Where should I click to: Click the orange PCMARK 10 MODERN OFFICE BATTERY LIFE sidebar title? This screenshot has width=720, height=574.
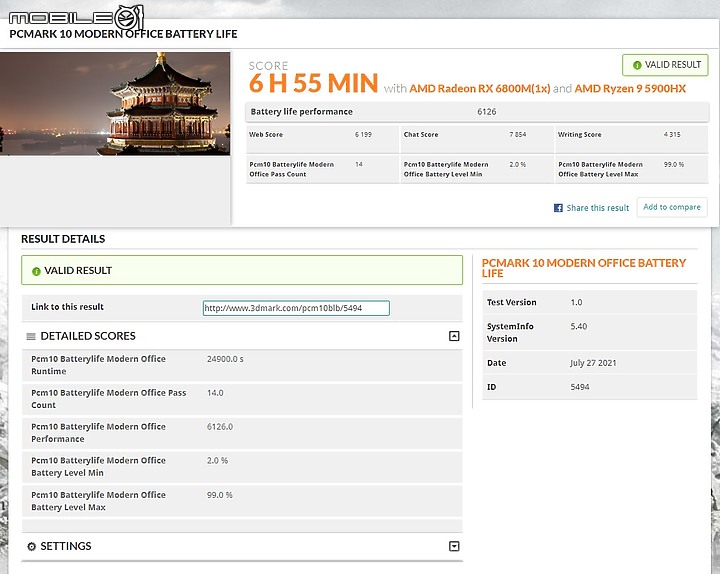pos(583,268)
